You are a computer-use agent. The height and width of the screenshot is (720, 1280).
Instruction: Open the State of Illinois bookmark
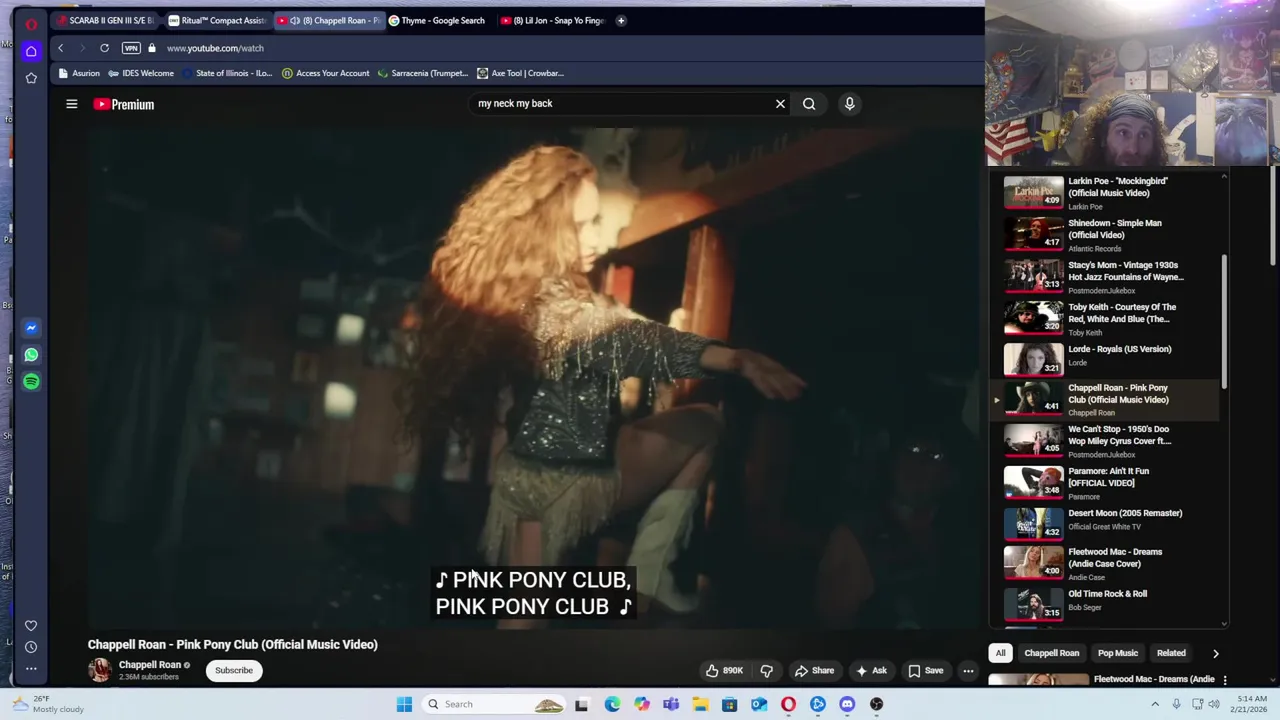pyautogui.click(x=227, y=73)
